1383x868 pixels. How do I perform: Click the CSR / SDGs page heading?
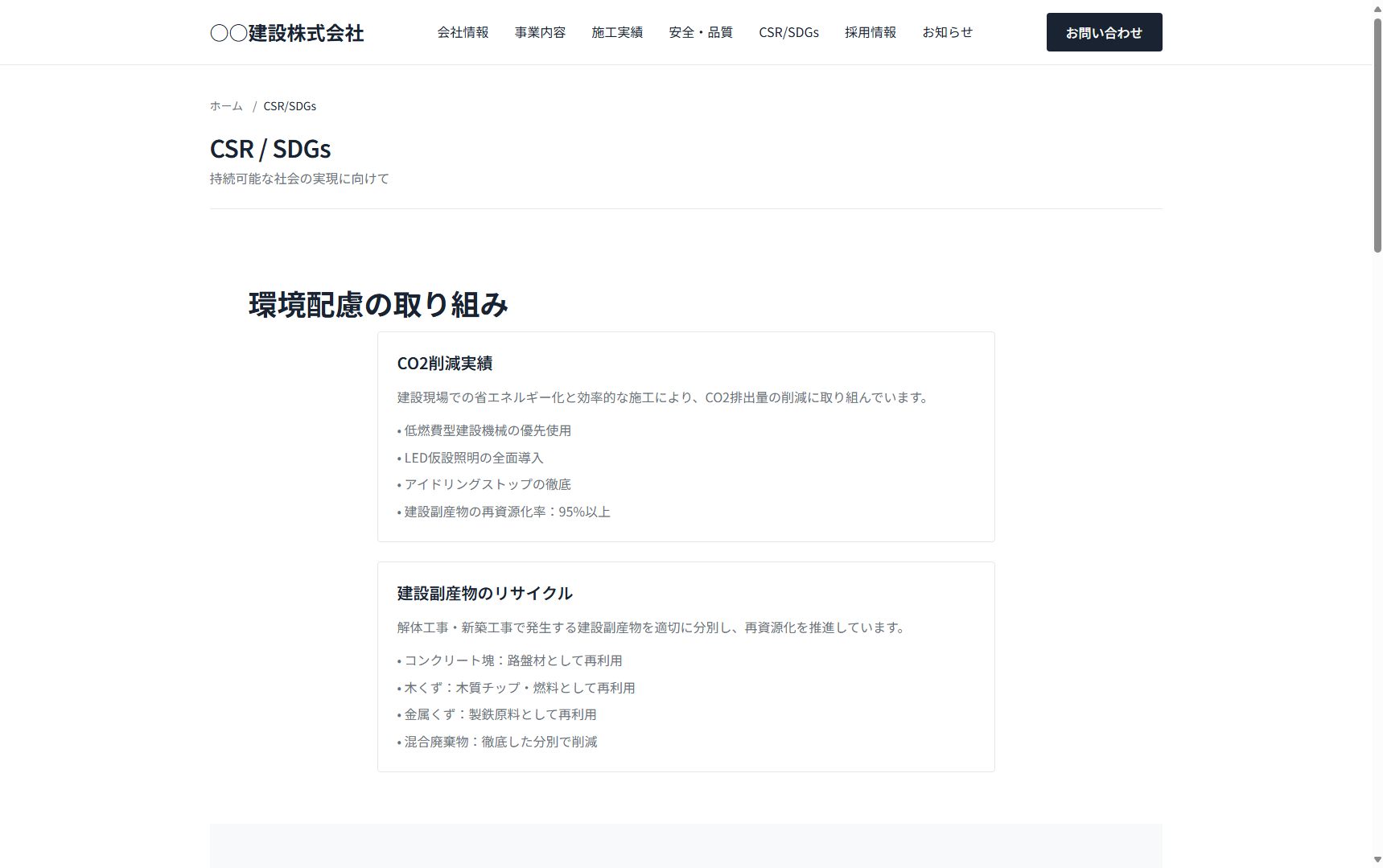point(270,149)
